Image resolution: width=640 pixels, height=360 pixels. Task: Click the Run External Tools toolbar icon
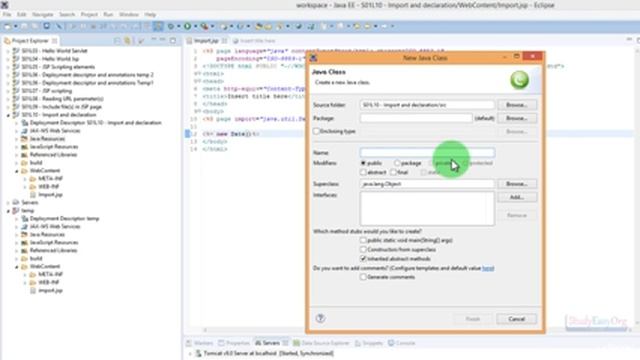tap(204, 26)
